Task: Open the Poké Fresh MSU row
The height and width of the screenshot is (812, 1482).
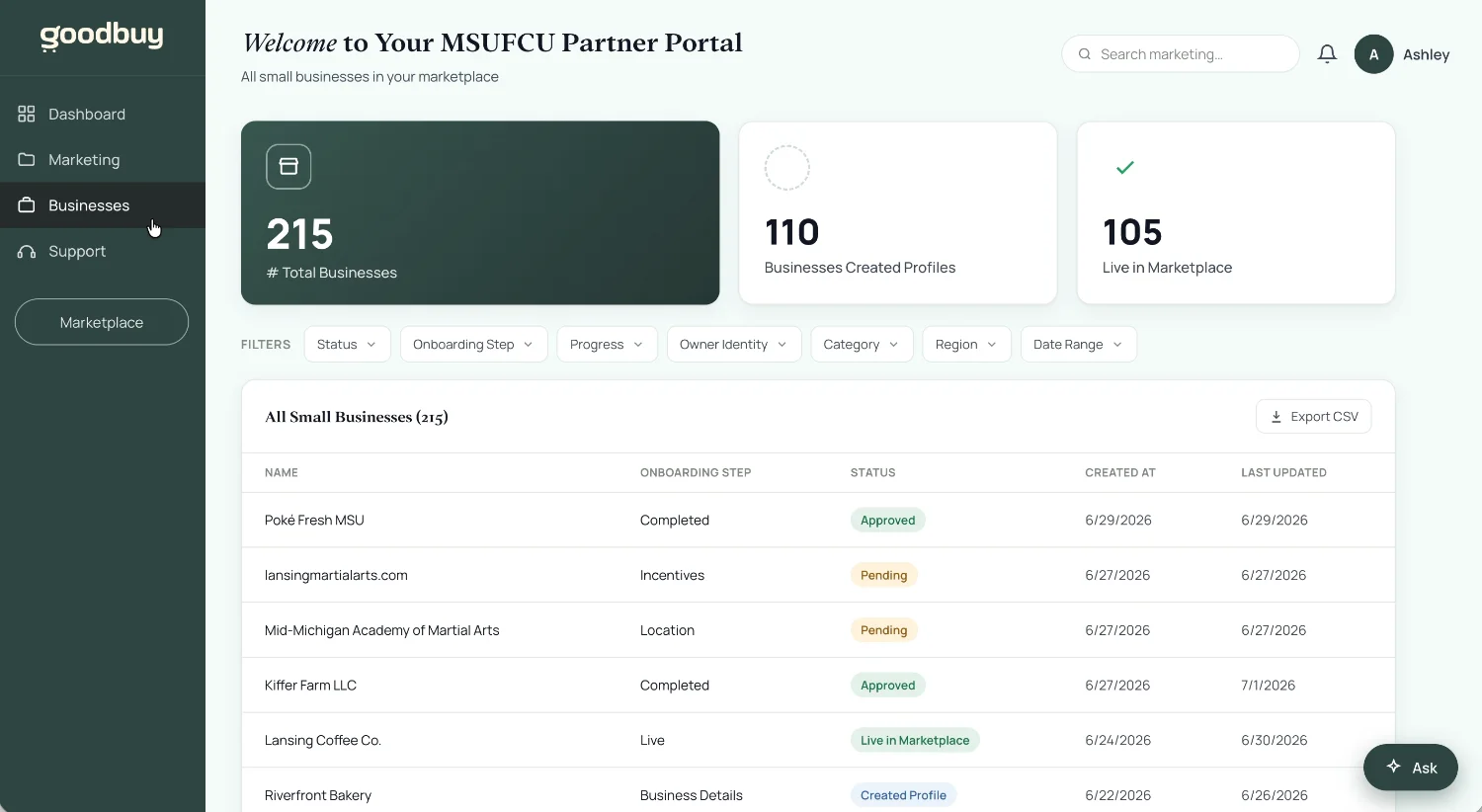Action: [818, 521]
